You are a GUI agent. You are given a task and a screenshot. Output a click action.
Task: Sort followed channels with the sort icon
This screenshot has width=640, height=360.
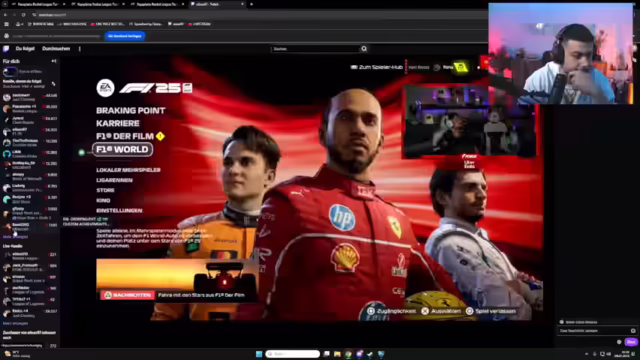point(53,84)
